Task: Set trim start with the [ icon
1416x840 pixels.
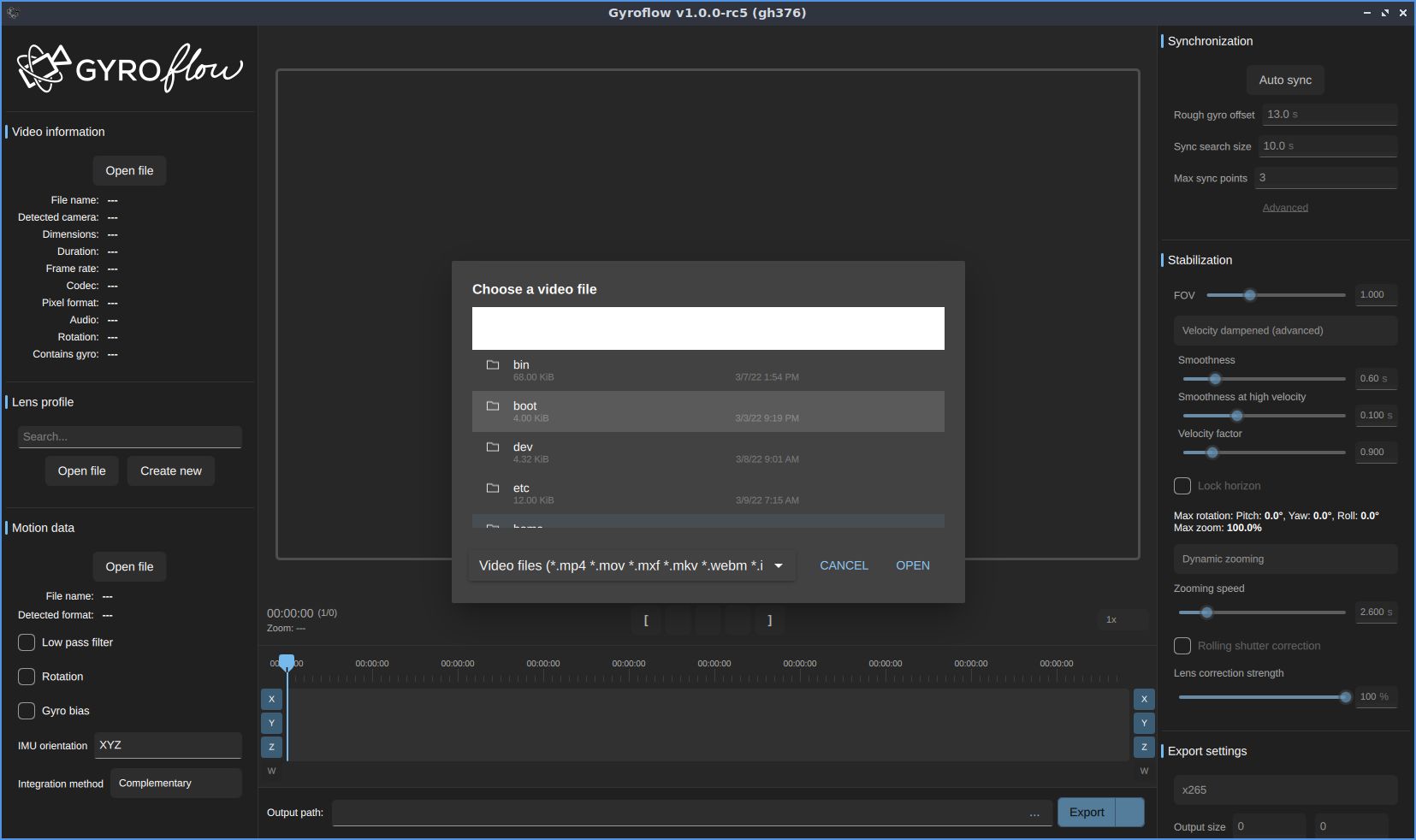Action: point(646,621)
